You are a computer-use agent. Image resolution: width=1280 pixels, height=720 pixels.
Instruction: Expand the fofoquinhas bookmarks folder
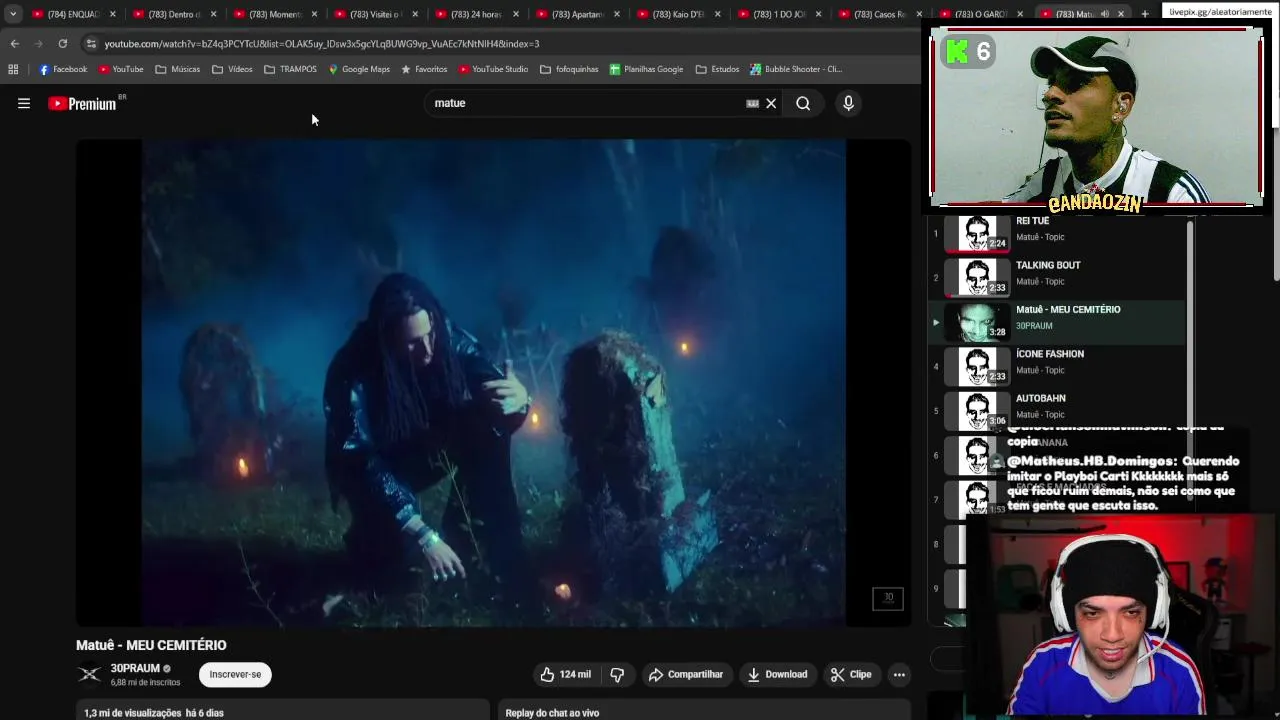(569, 69)
